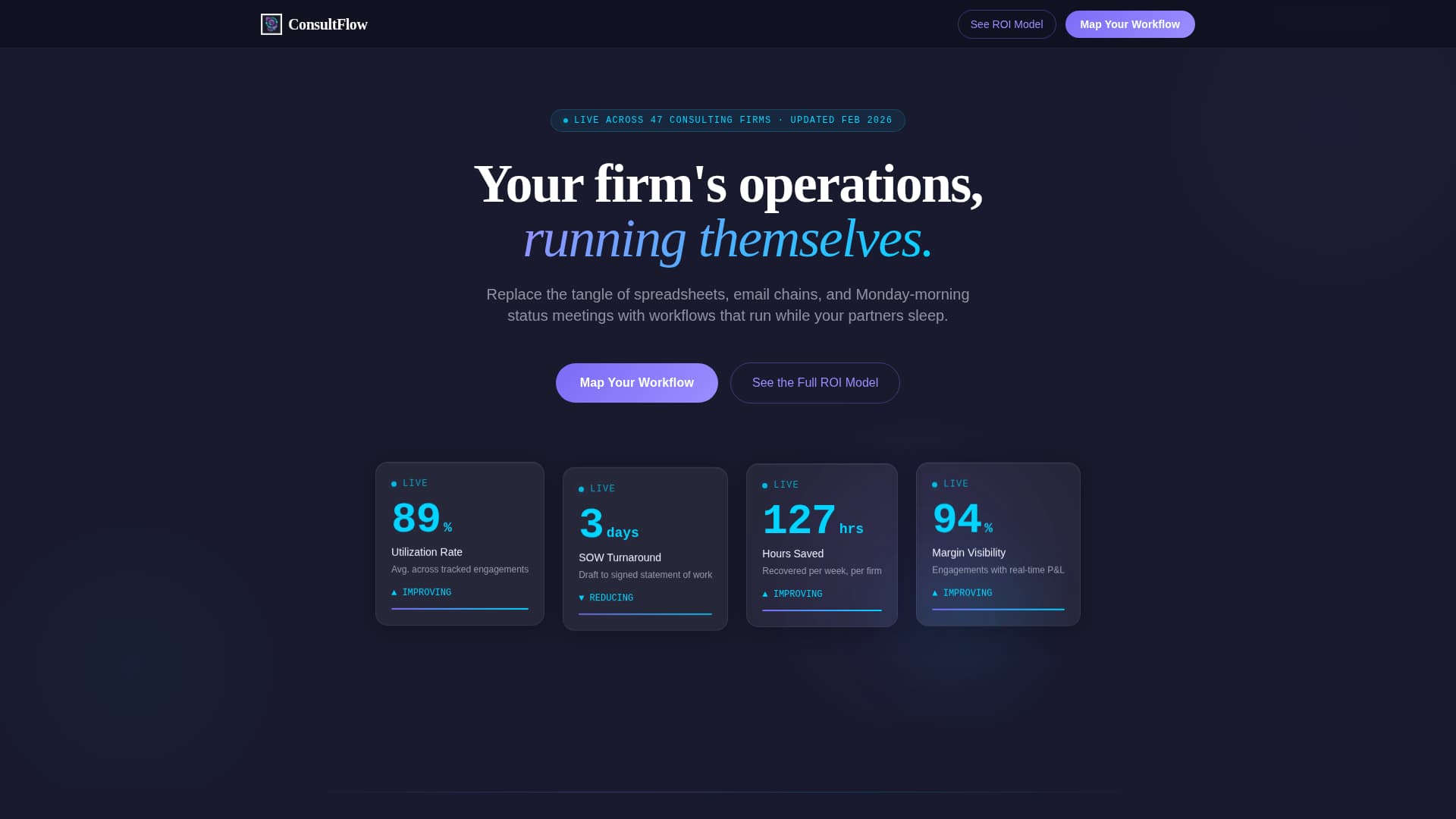Click IMPROVING indicator under Utilization Rate

(421, 592)
